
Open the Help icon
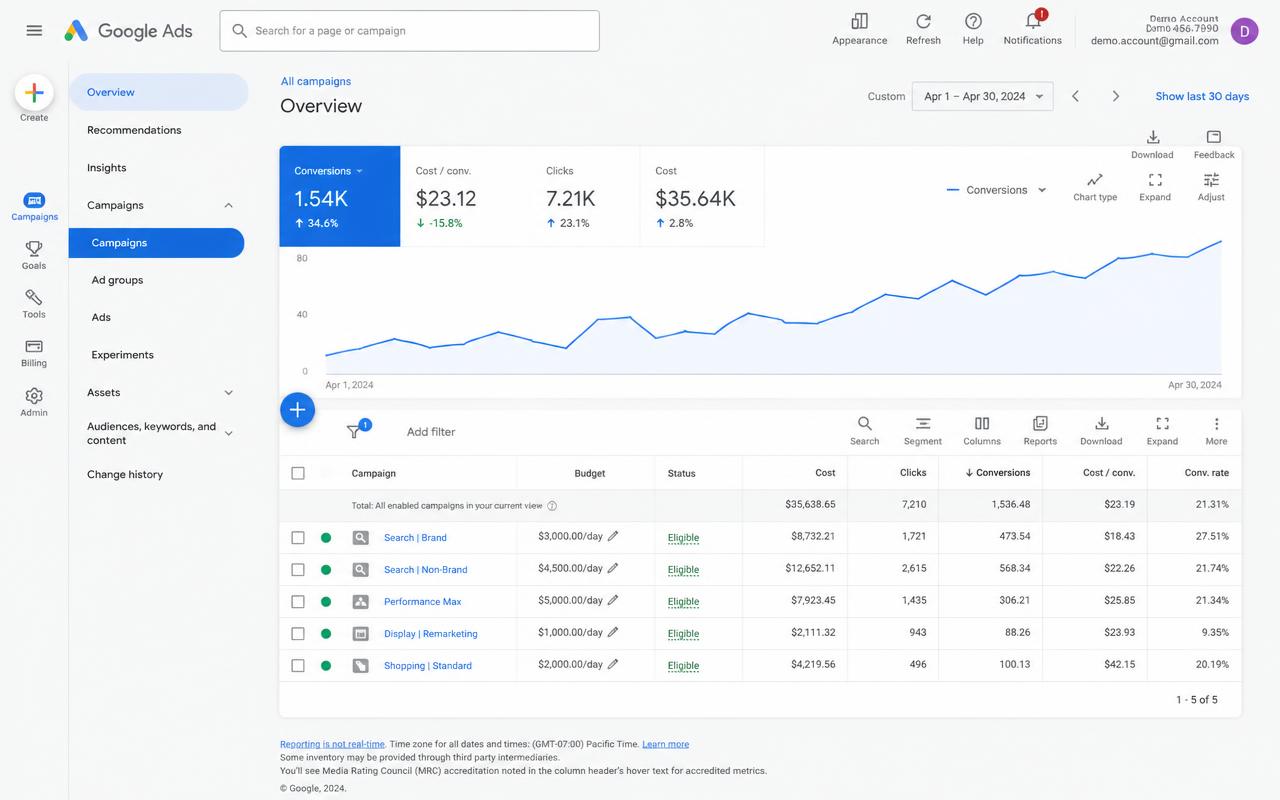tap(973, 21)
